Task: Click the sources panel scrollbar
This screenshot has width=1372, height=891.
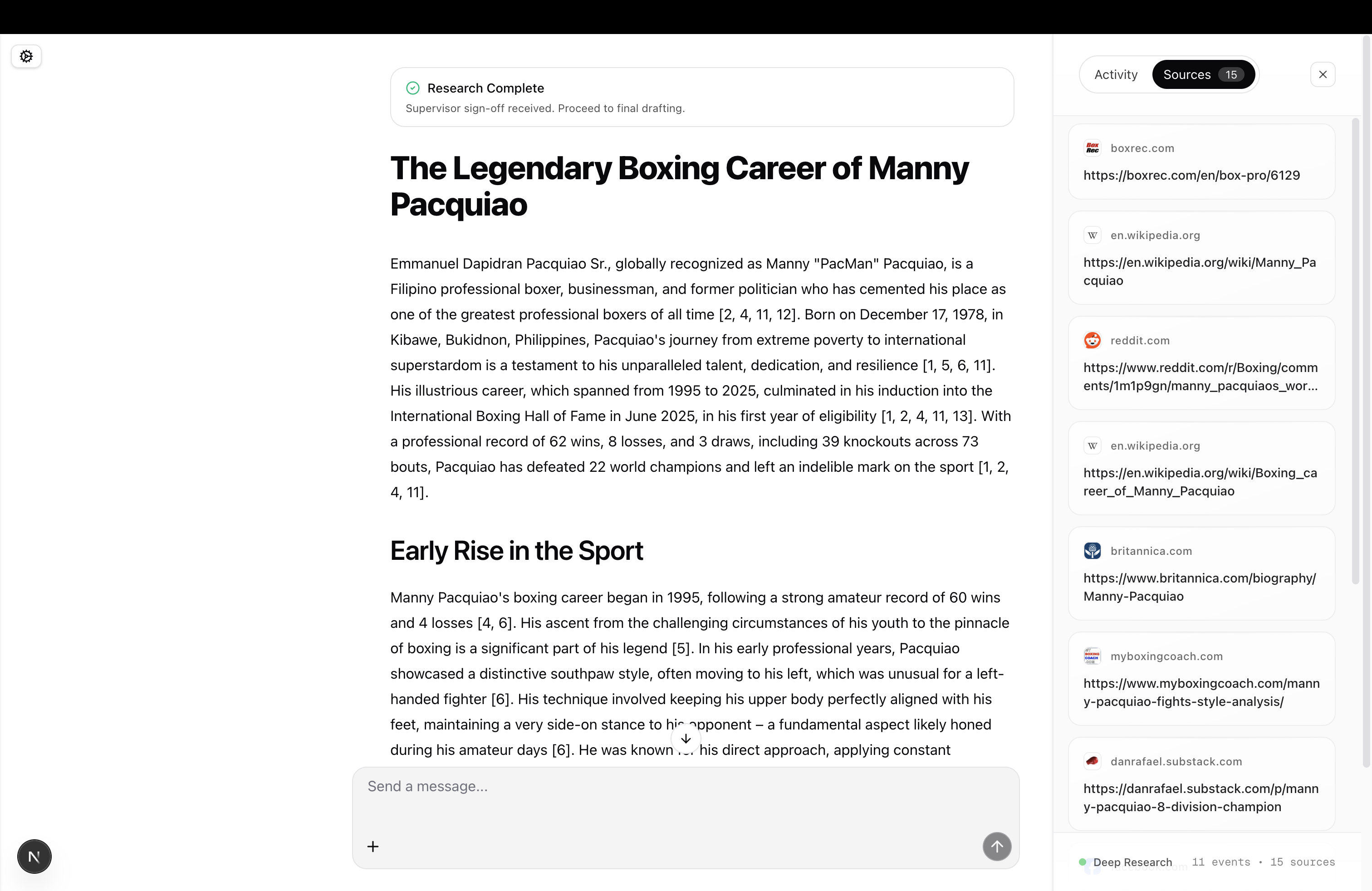Action: coord(1355,352)
